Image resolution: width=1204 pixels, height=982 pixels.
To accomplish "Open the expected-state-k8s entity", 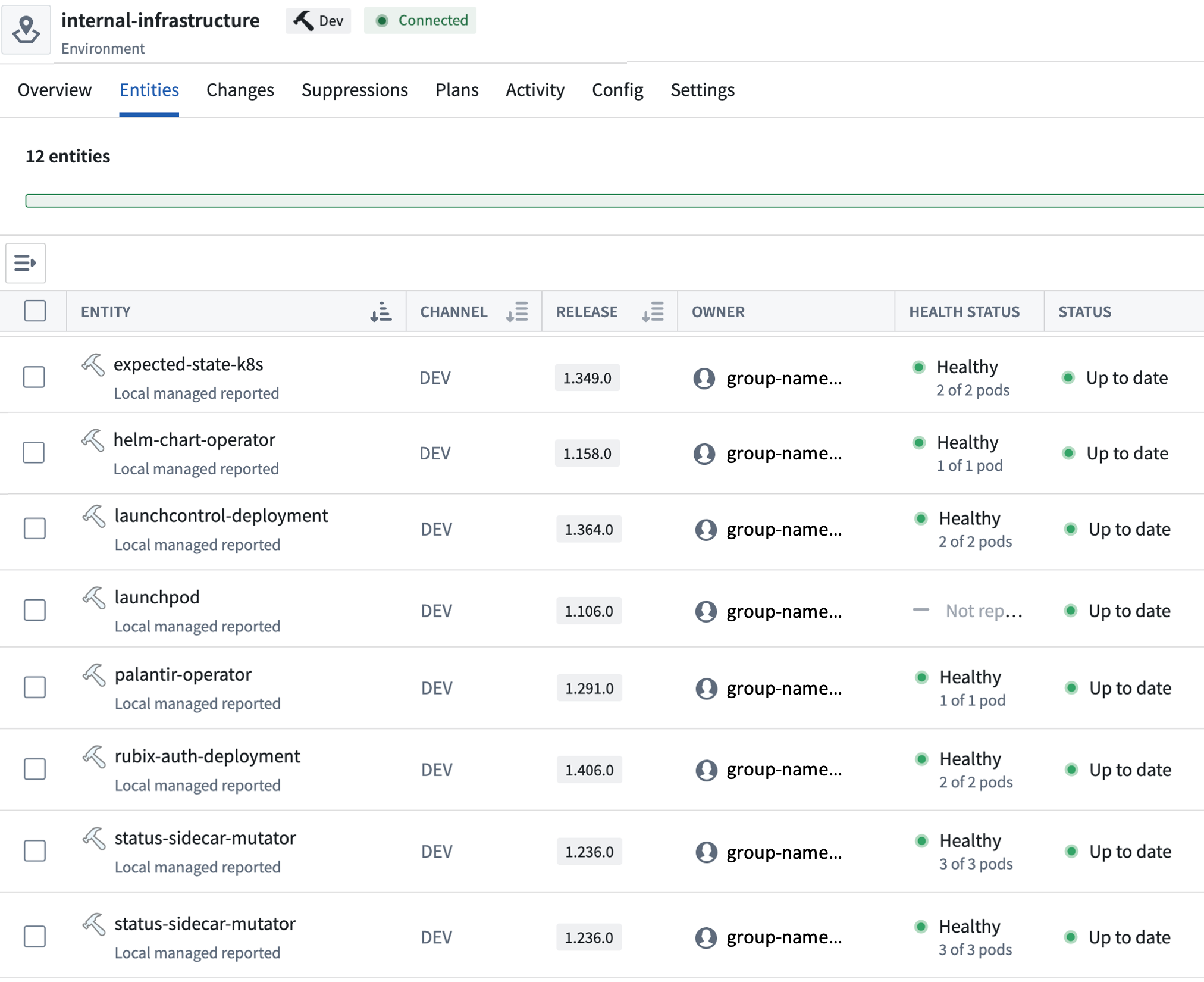I will (x=189, y=364).
